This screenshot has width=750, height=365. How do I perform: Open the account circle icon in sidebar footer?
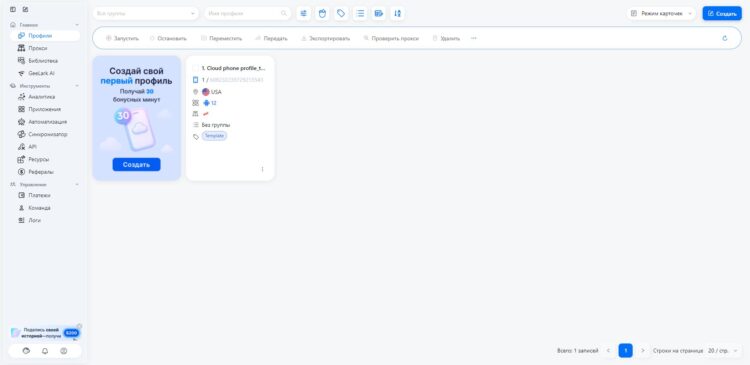64,351
